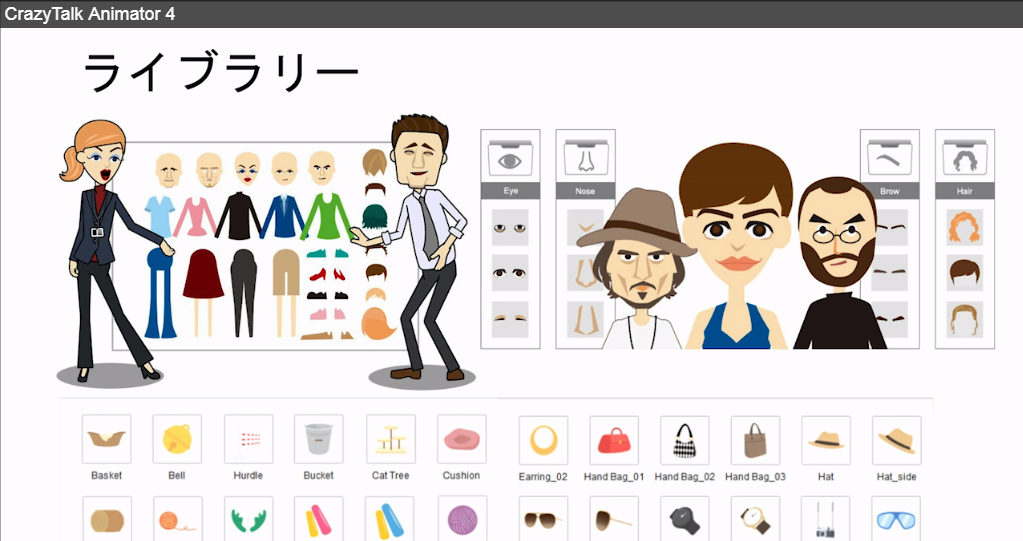This screenshot has width=1023, height=541.
Task: Open the Hair folder icon
Action: [965, 158]
